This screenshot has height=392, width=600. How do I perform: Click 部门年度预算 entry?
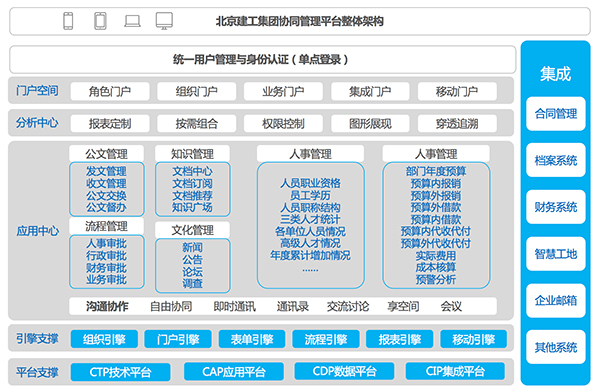pos(436,171)
